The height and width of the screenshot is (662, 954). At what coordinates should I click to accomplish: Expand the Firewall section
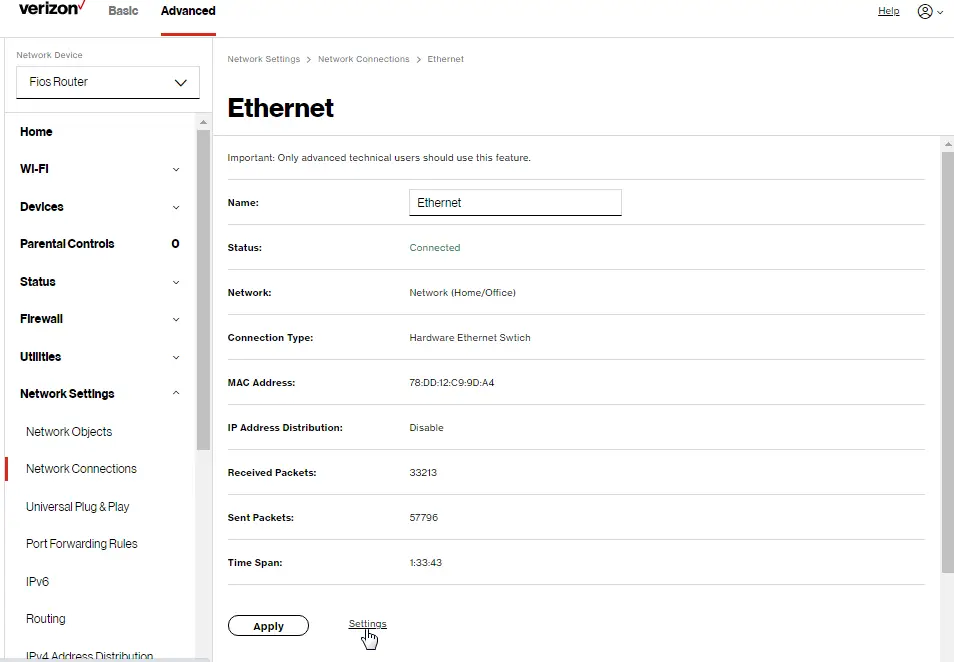97,319
